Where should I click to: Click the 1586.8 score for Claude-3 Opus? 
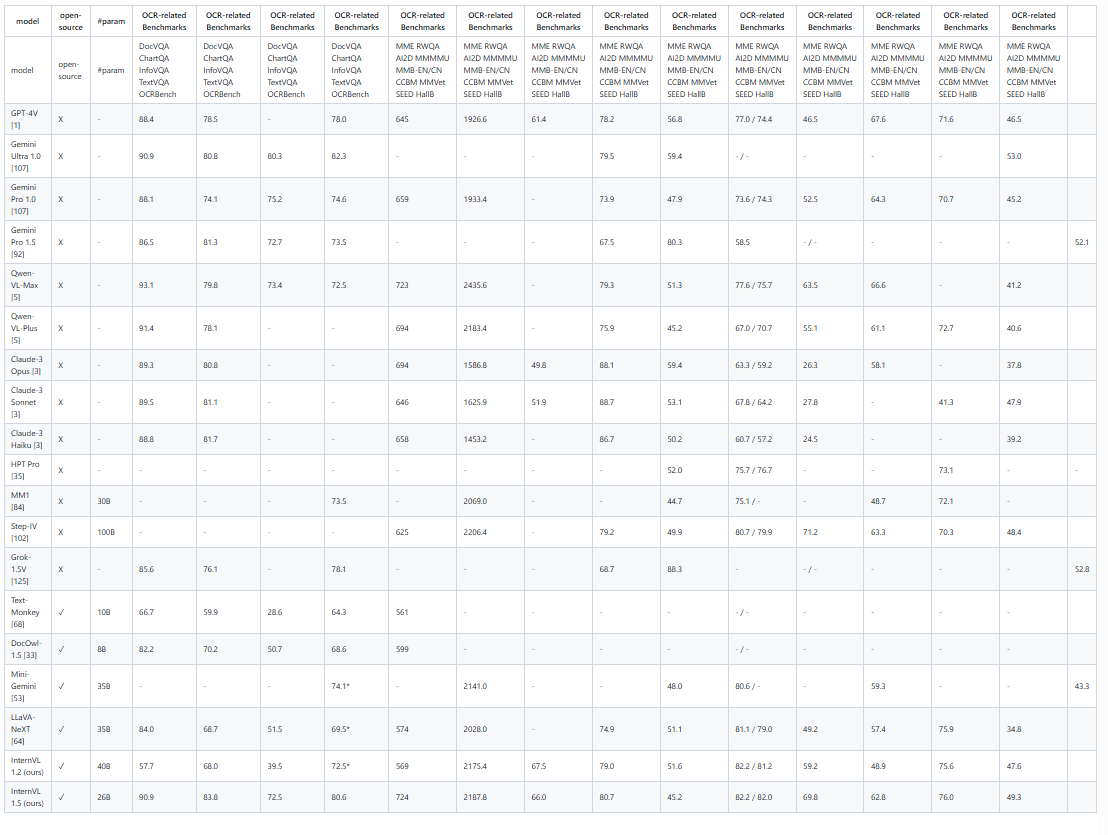click(475, 365)
